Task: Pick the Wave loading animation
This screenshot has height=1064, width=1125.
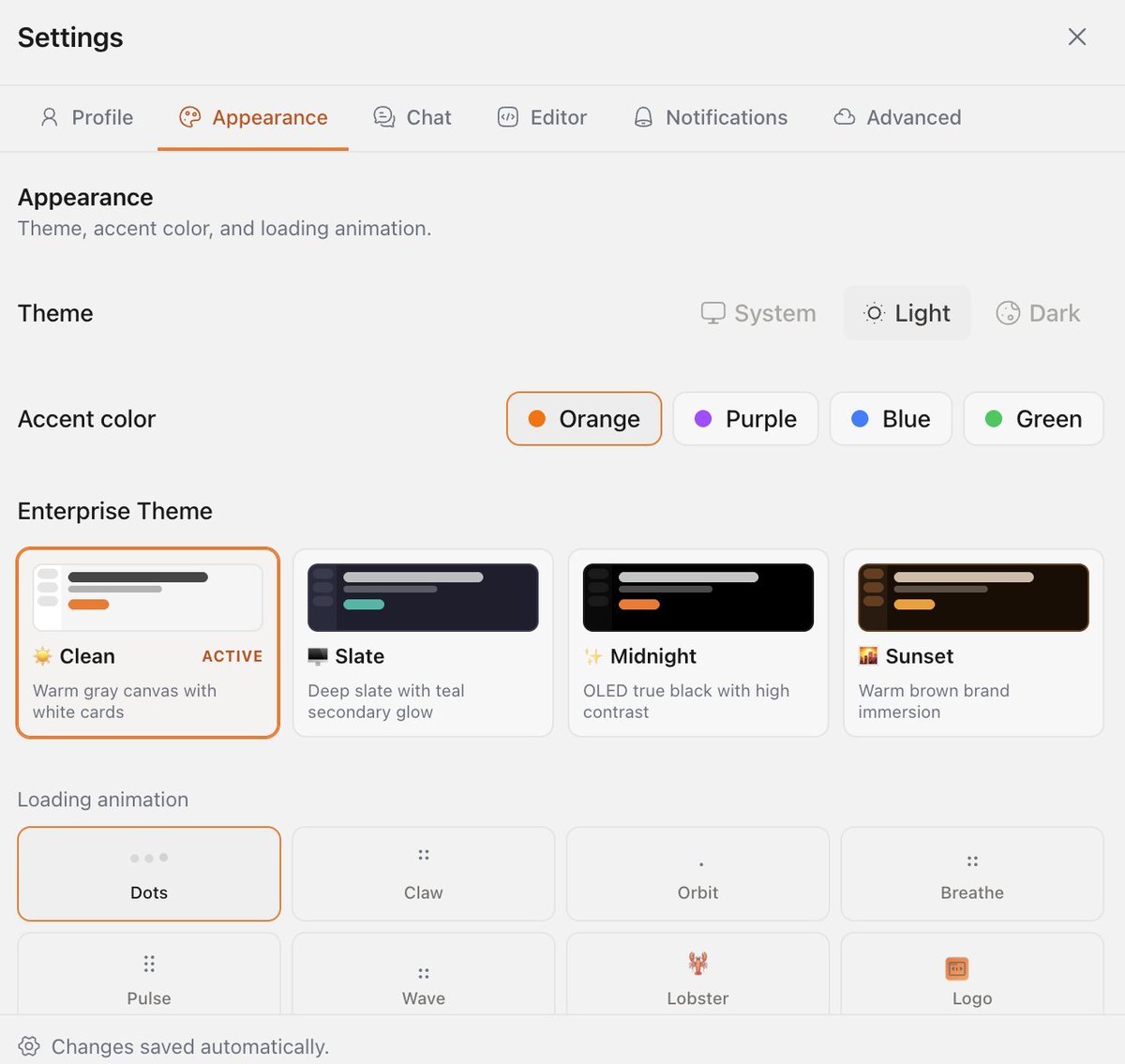Action: click(x=424, y=974)
